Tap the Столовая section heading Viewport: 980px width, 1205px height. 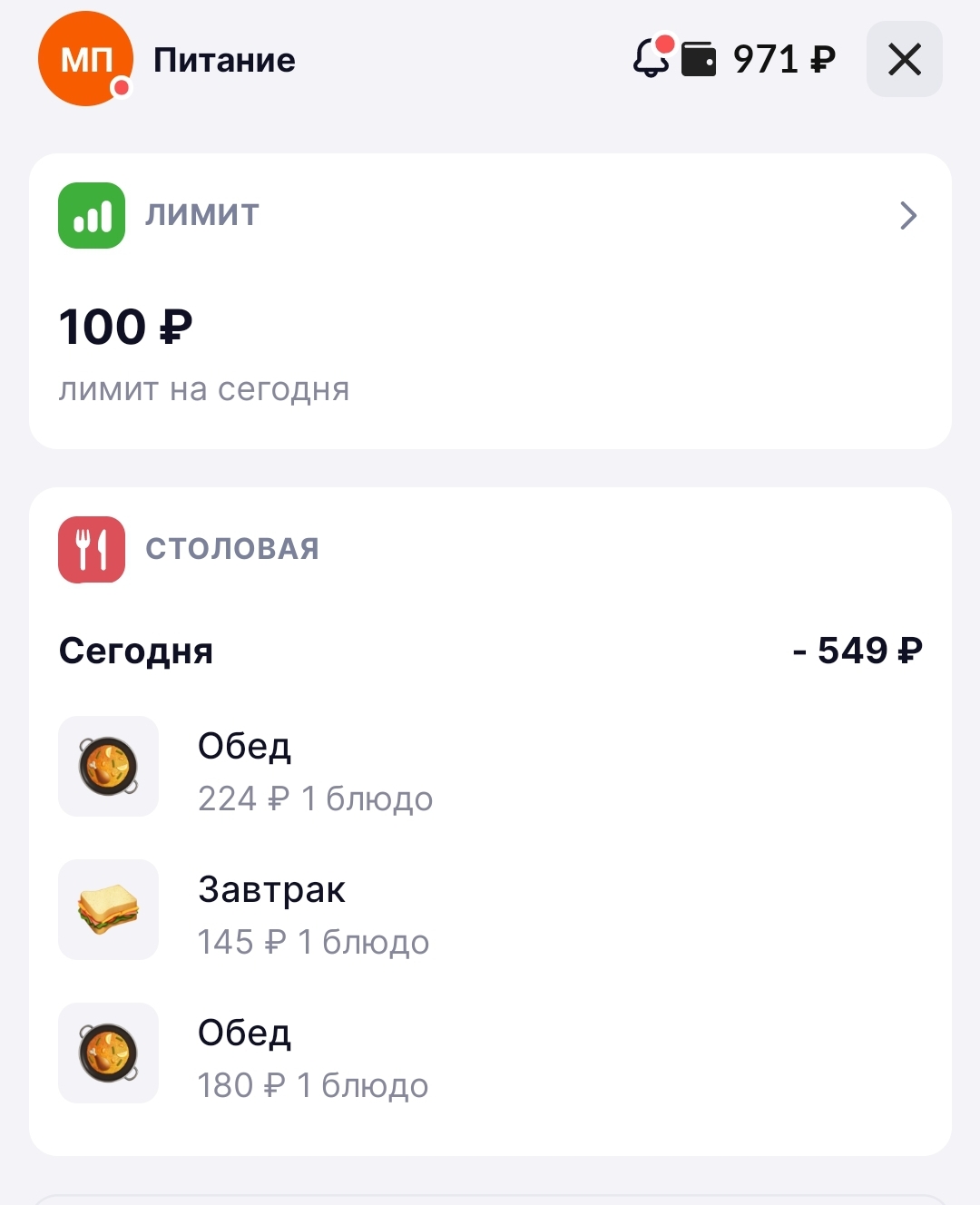point(232,549)
